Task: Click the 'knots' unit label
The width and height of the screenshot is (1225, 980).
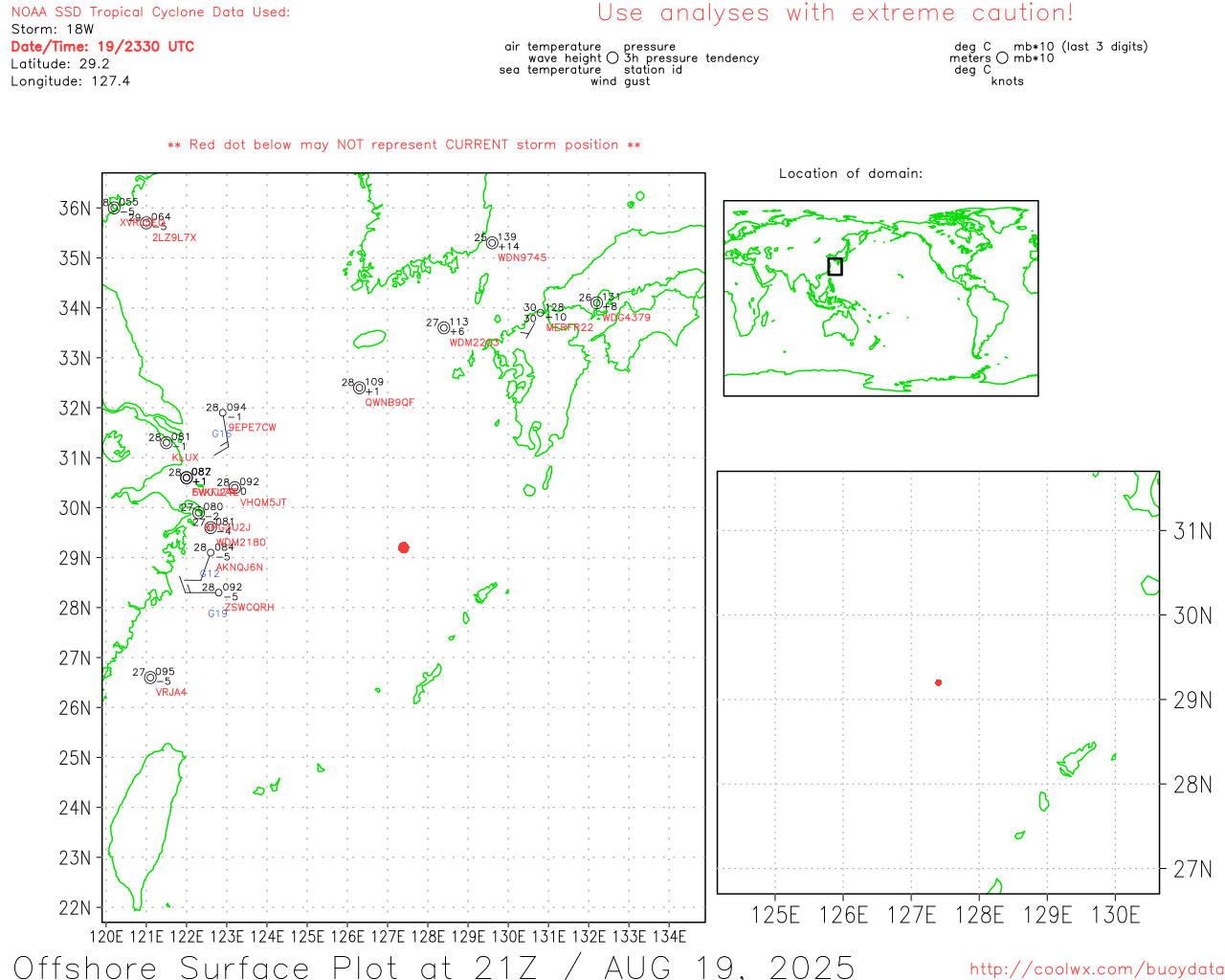Action: tap(1008, 81)
